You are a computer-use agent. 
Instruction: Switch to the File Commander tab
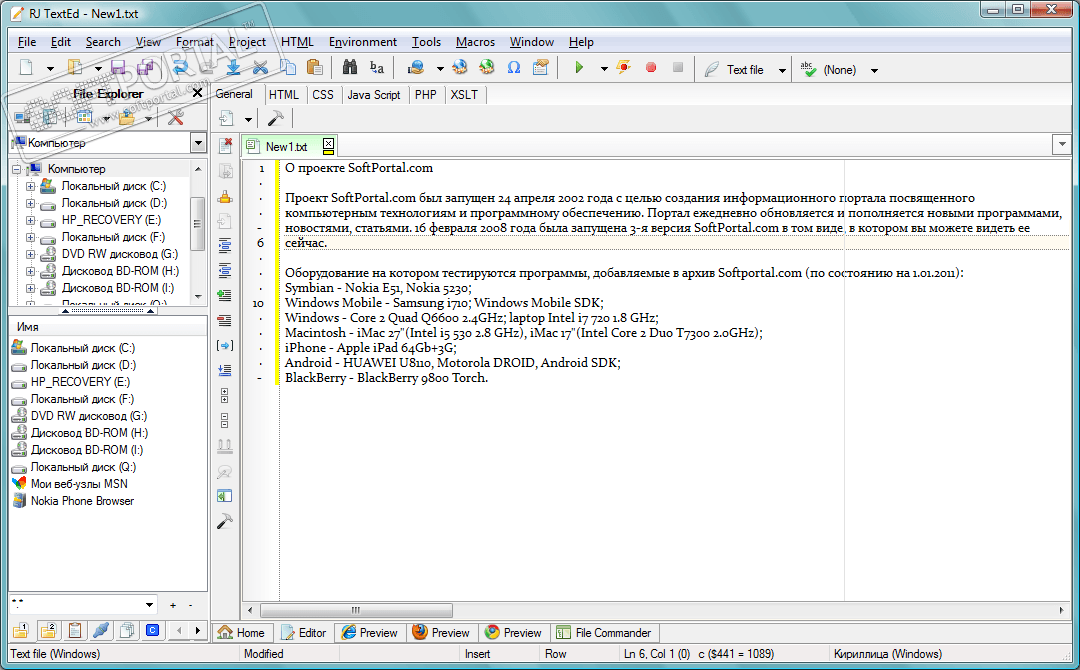(604, 632)
